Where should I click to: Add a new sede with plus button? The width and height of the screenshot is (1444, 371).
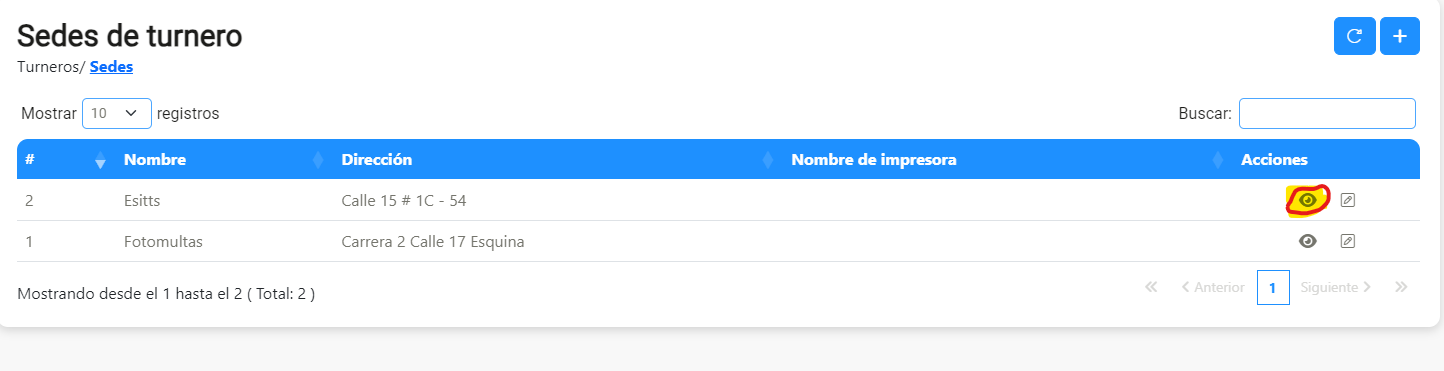coord(1400,36)
